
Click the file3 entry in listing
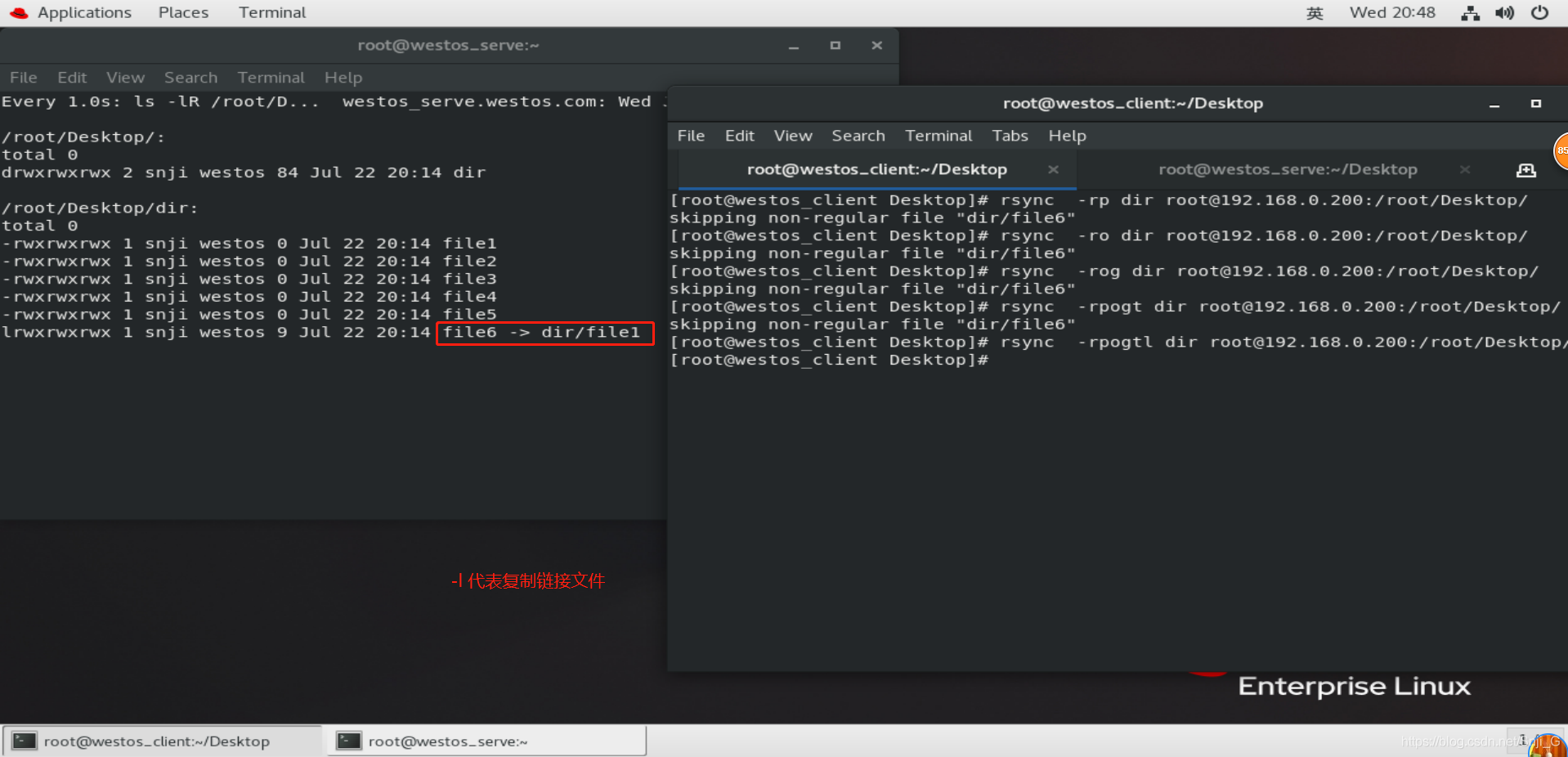pyautogui.click(x=469, y=279)
